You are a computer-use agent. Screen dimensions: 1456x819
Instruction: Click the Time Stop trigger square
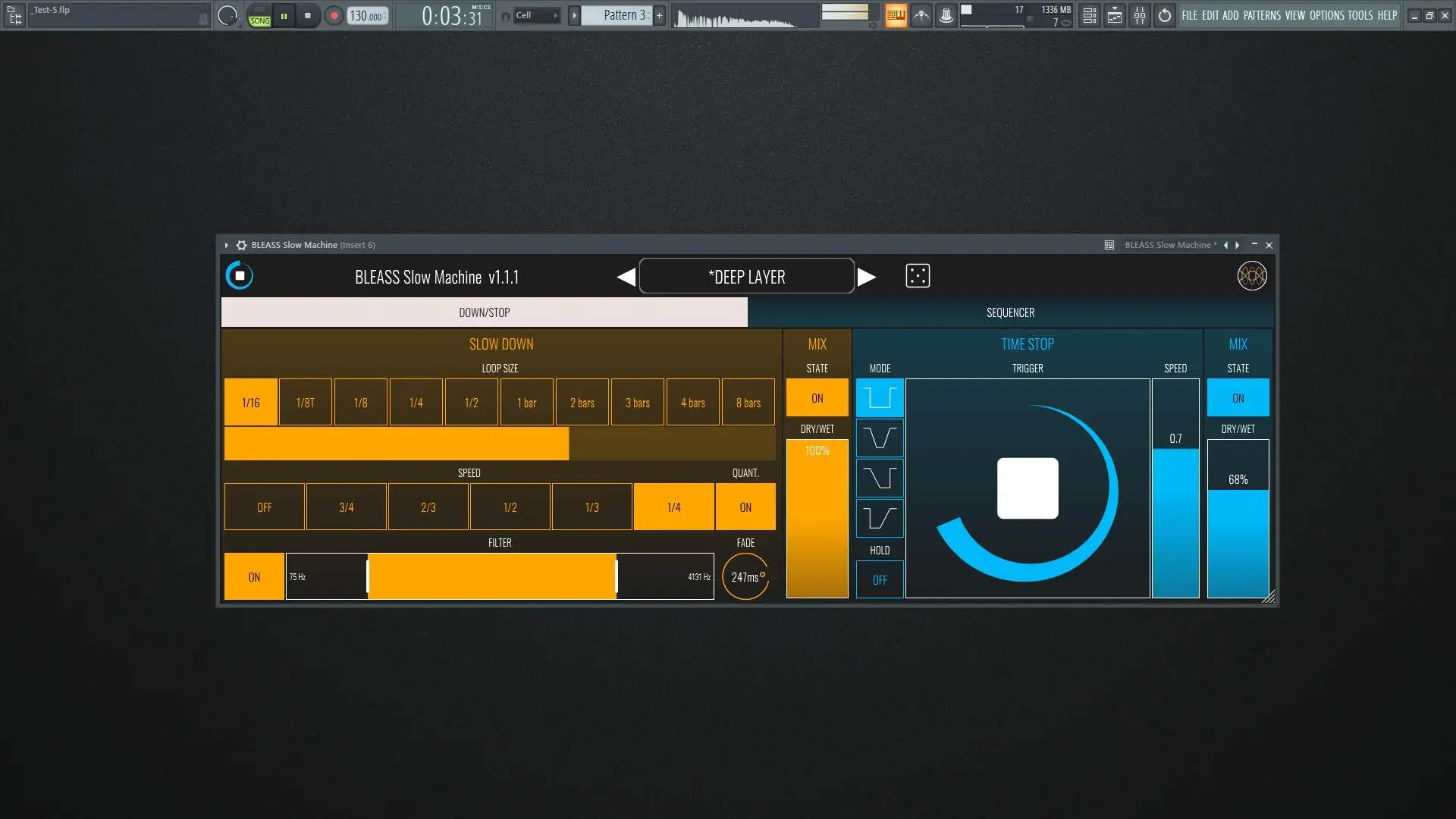1028,488
